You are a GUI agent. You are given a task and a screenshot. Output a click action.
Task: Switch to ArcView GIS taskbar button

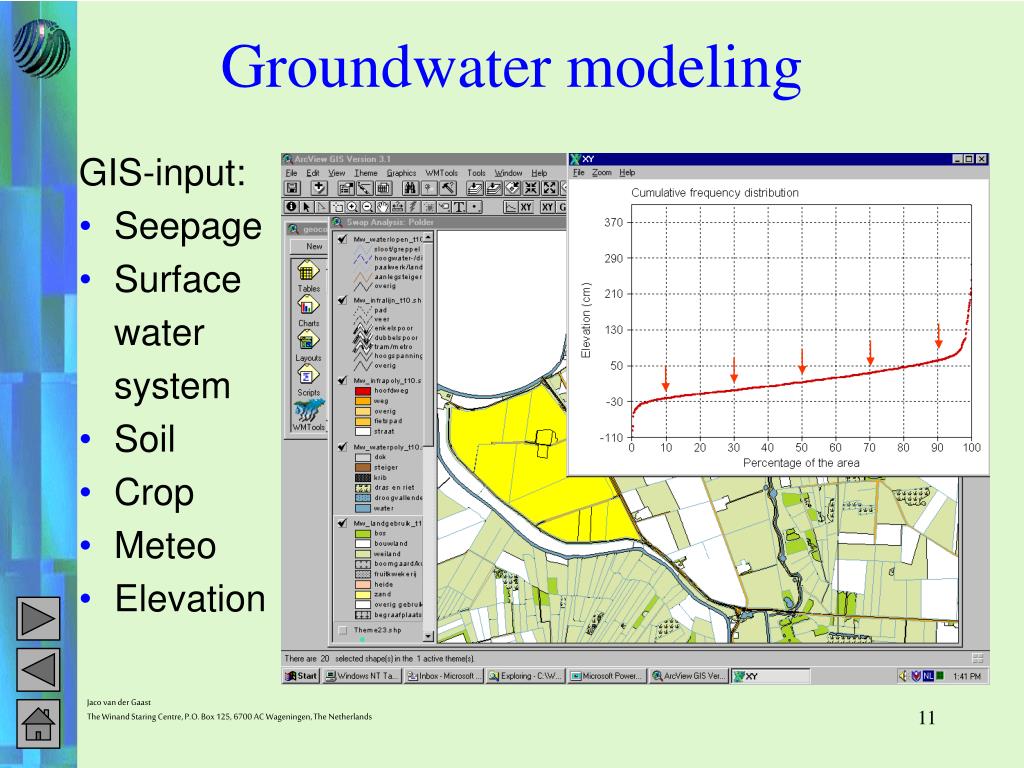point(688,676)
